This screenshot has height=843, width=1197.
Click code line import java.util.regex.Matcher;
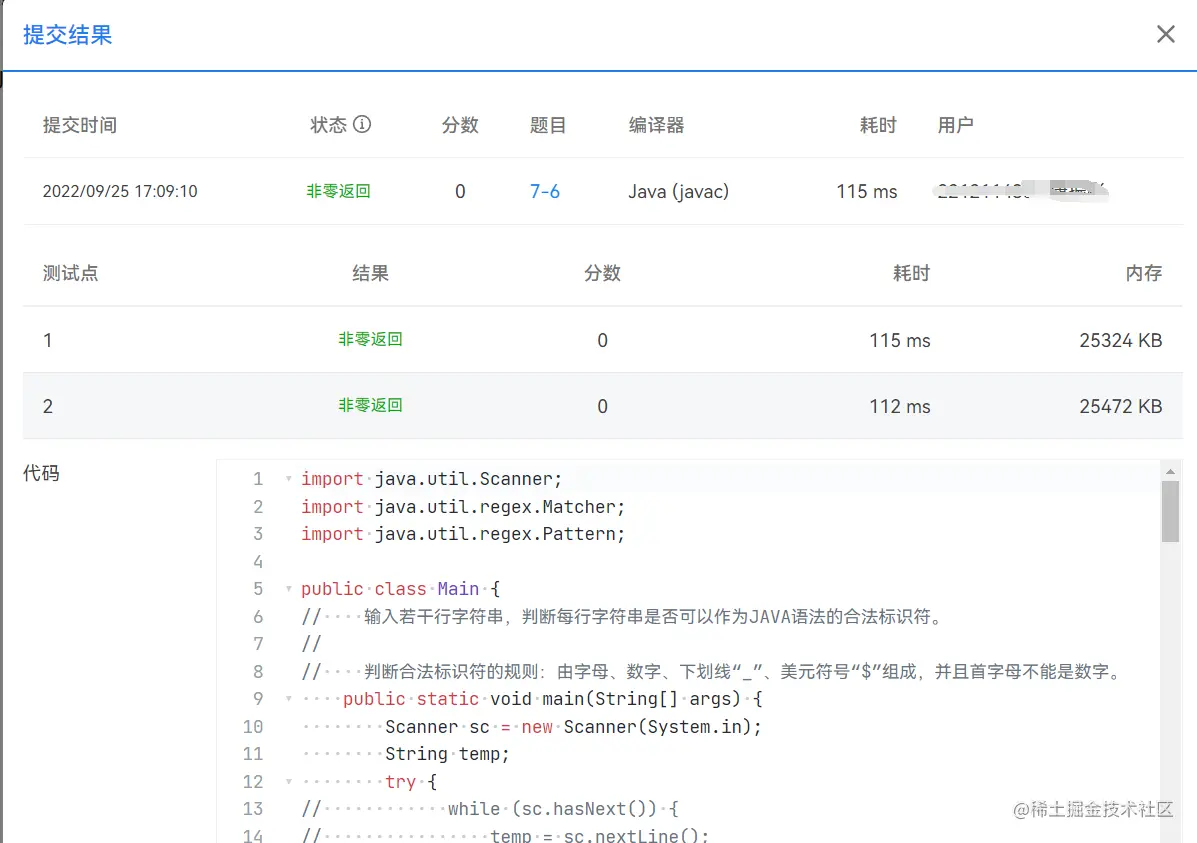(x=463, y=506)
